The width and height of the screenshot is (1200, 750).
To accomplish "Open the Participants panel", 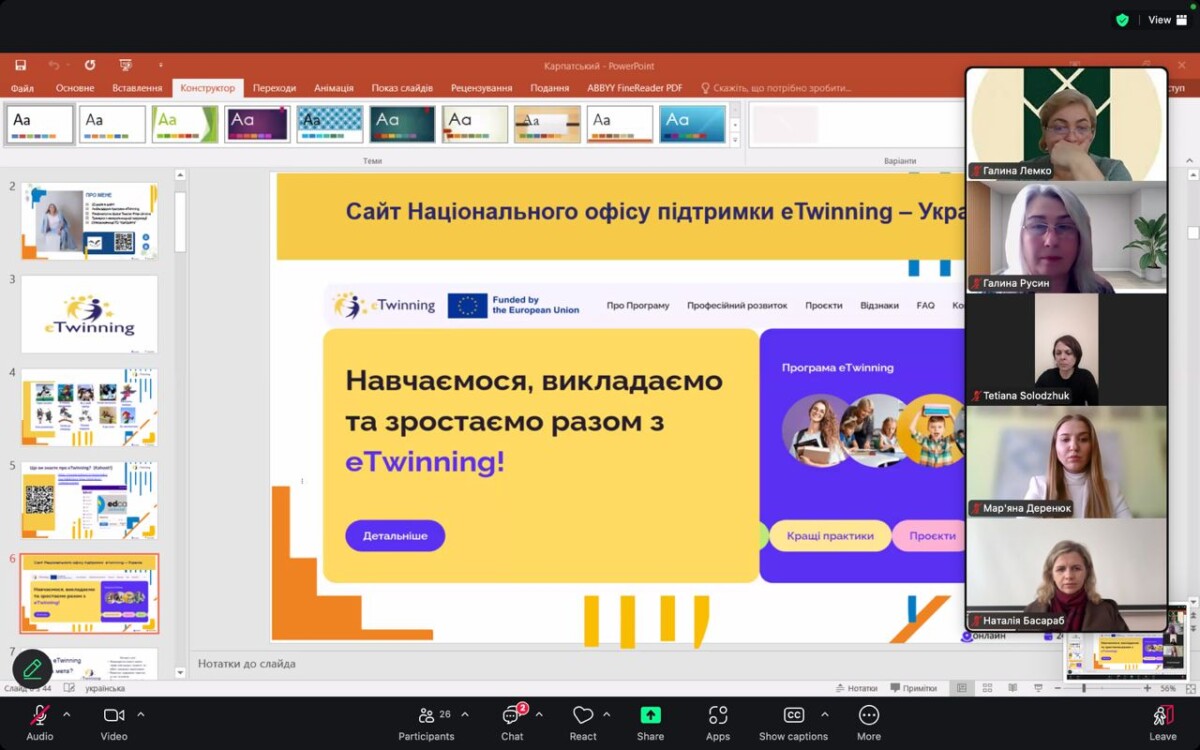I will pos(427,716).
